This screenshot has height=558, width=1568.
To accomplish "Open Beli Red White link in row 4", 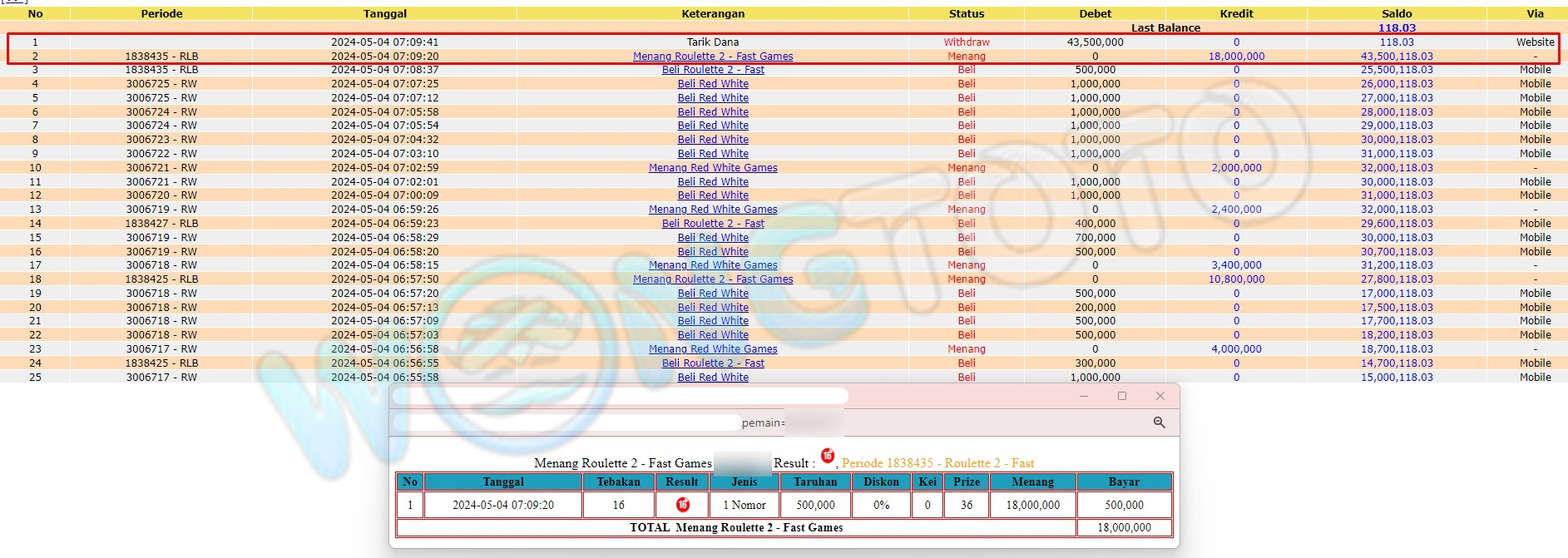I will pos(713,84).
